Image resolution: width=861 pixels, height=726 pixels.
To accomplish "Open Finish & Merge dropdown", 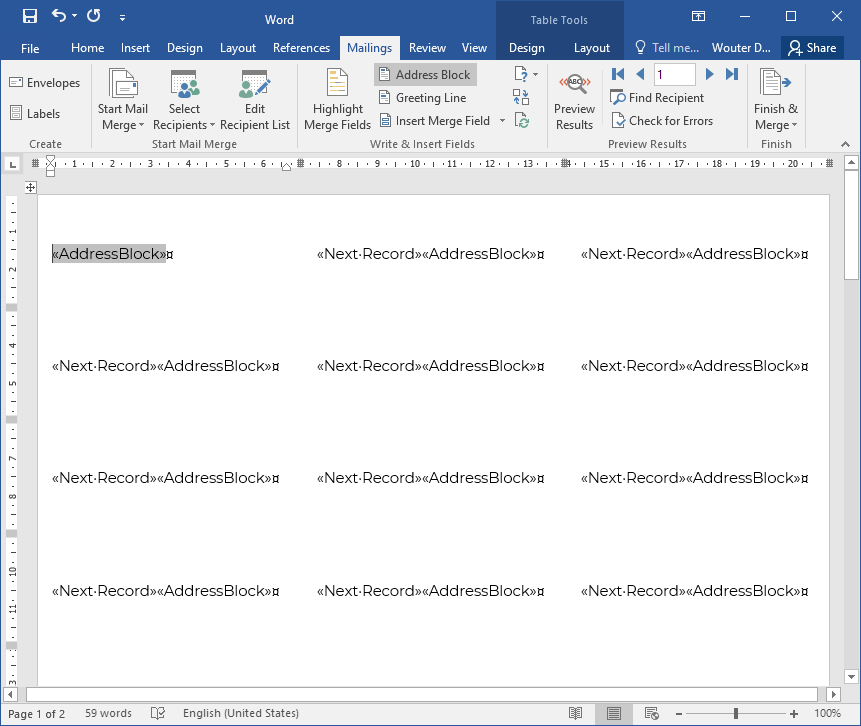I will (x=776, y=100).
